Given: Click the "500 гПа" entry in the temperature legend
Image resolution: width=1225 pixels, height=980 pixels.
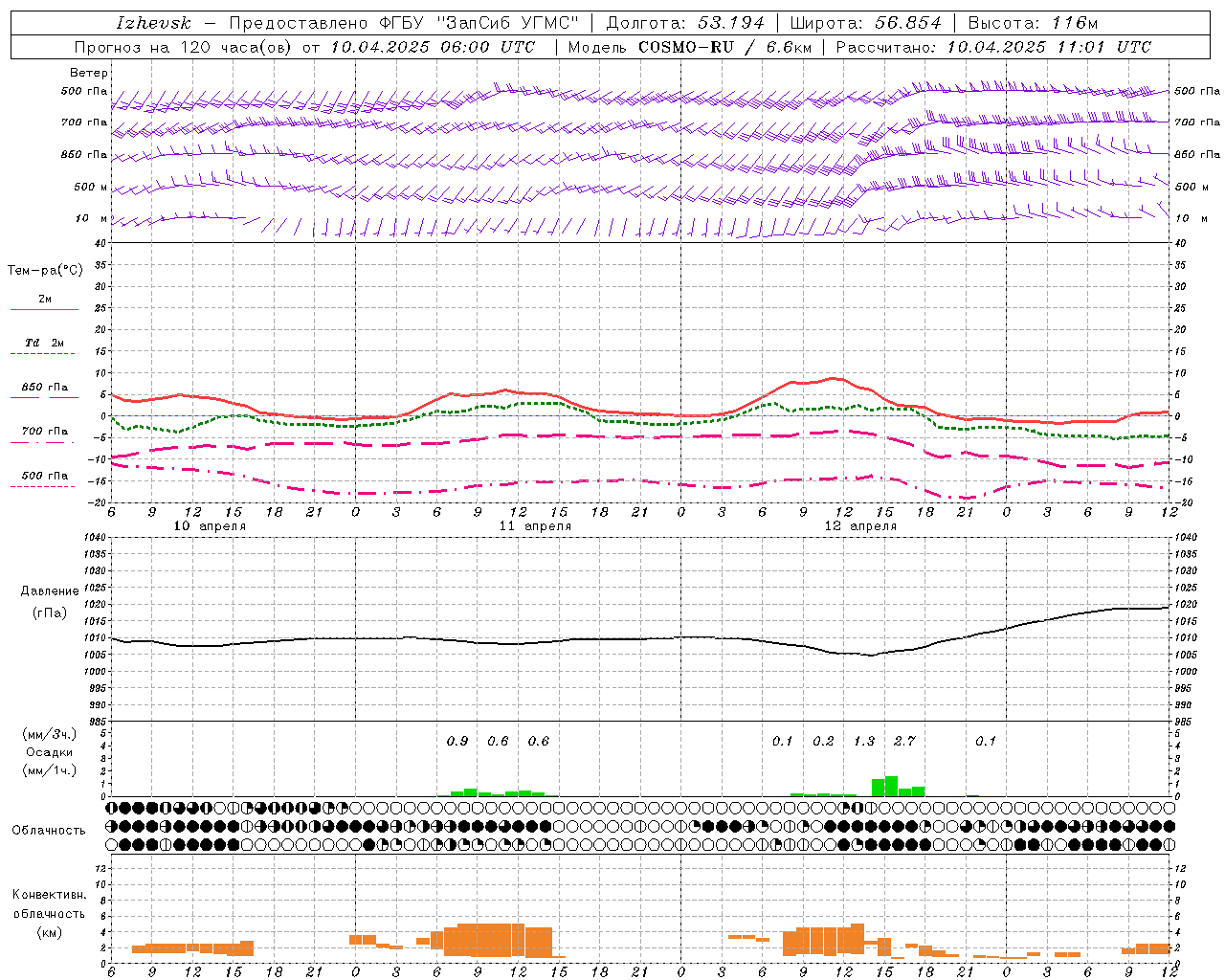Looking at the screenshot, I should coord(45,476).
